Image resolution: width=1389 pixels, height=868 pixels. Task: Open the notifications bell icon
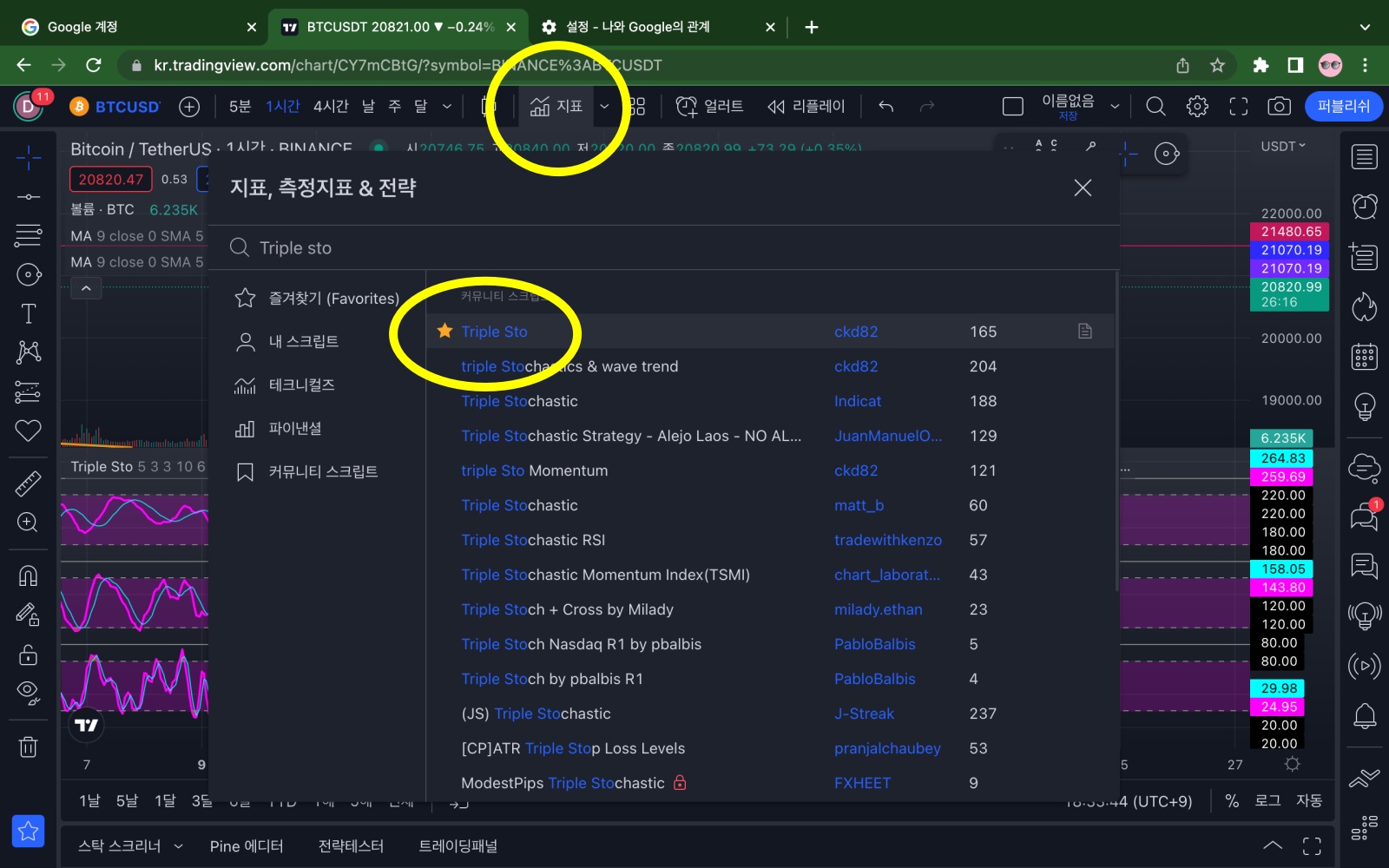(x=1364, y=716)
